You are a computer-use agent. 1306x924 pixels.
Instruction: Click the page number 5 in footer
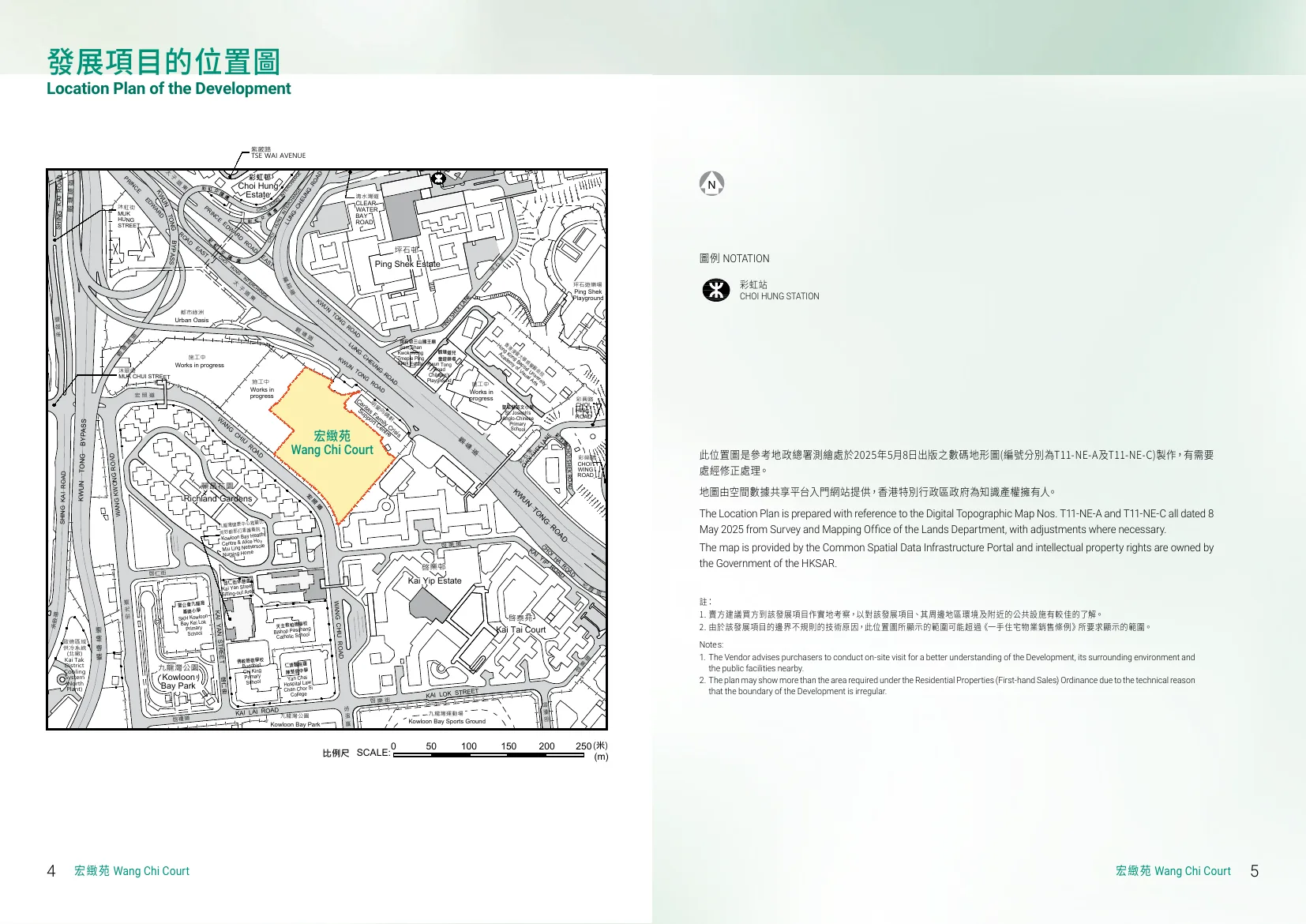point(1255,871)
